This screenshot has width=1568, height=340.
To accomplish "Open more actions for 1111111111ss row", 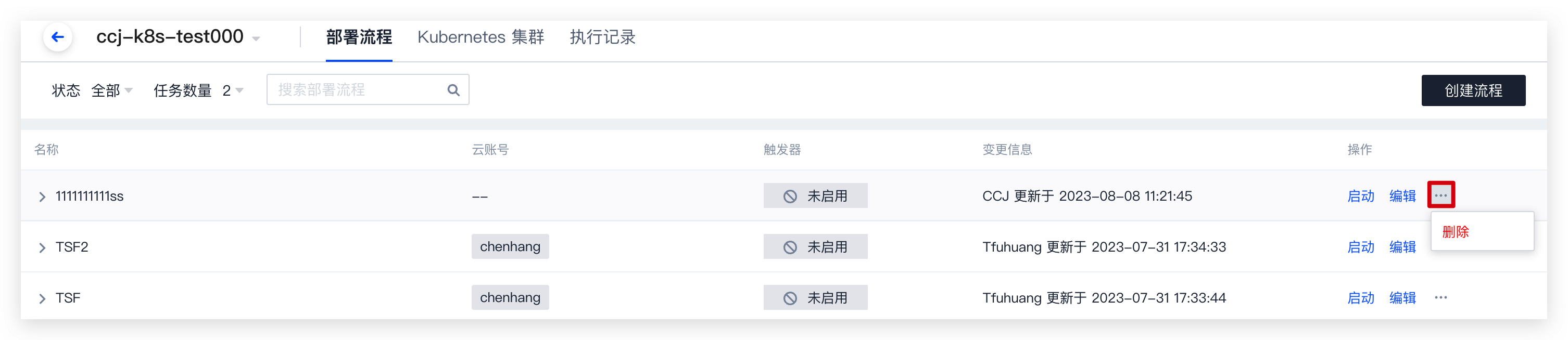I will click(x=1440, y=195).
